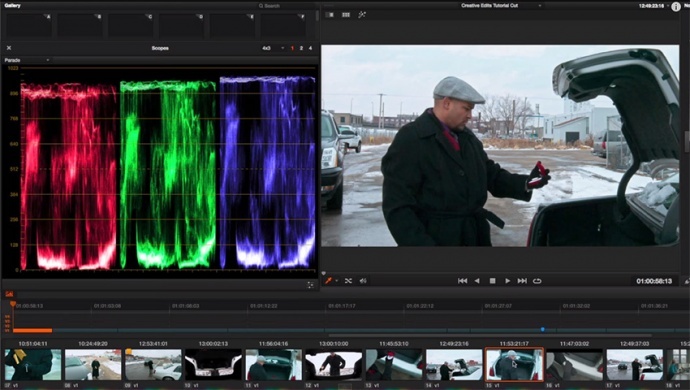The width and height of the screenshot is (690, 390).
Task: Open the magic wand highlight tool
Action: click(x=362, y=15)
